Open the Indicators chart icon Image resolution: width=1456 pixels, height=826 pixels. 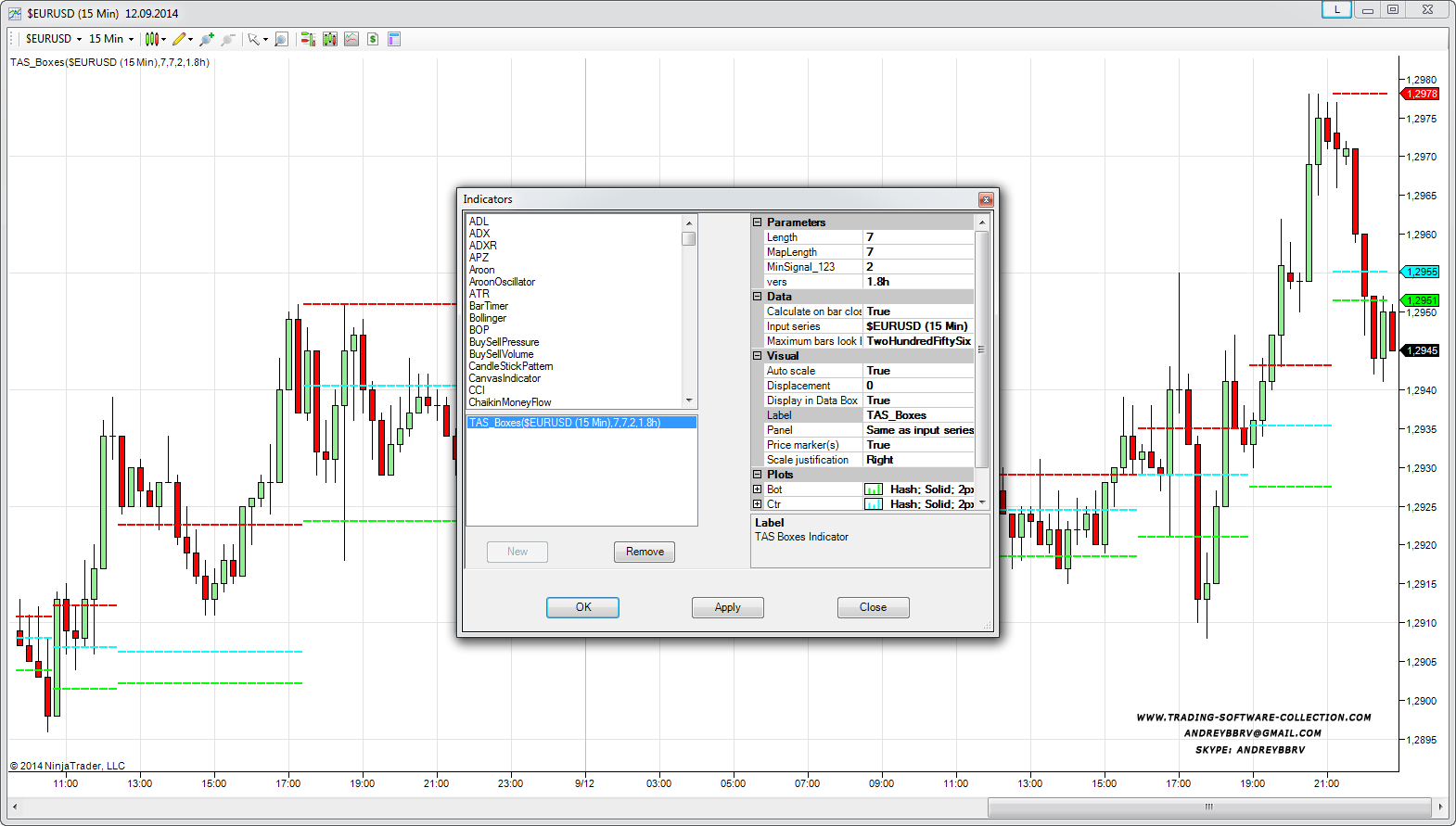click(x=351, y=39)
